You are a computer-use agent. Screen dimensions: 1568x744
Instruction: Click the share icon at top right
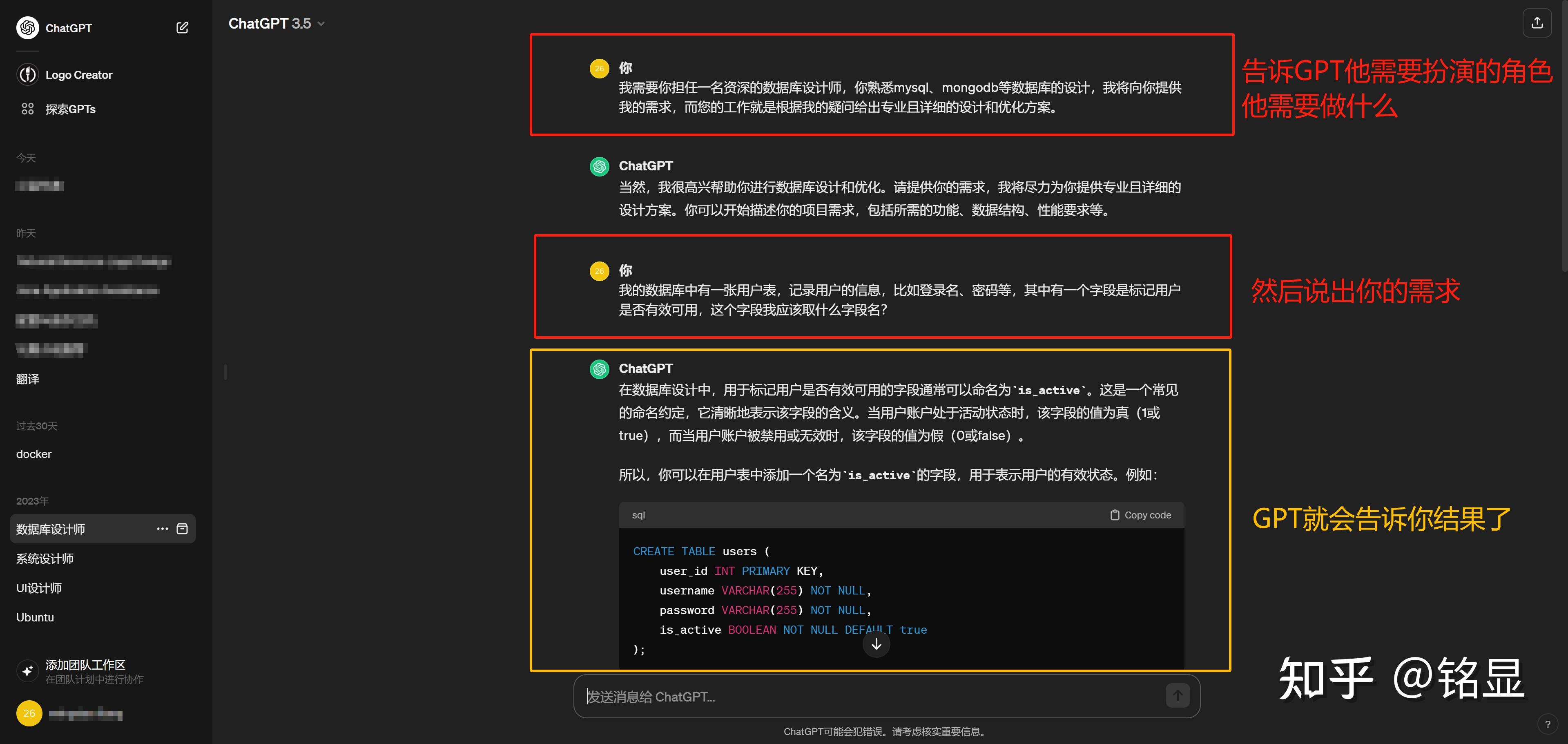1537,22
